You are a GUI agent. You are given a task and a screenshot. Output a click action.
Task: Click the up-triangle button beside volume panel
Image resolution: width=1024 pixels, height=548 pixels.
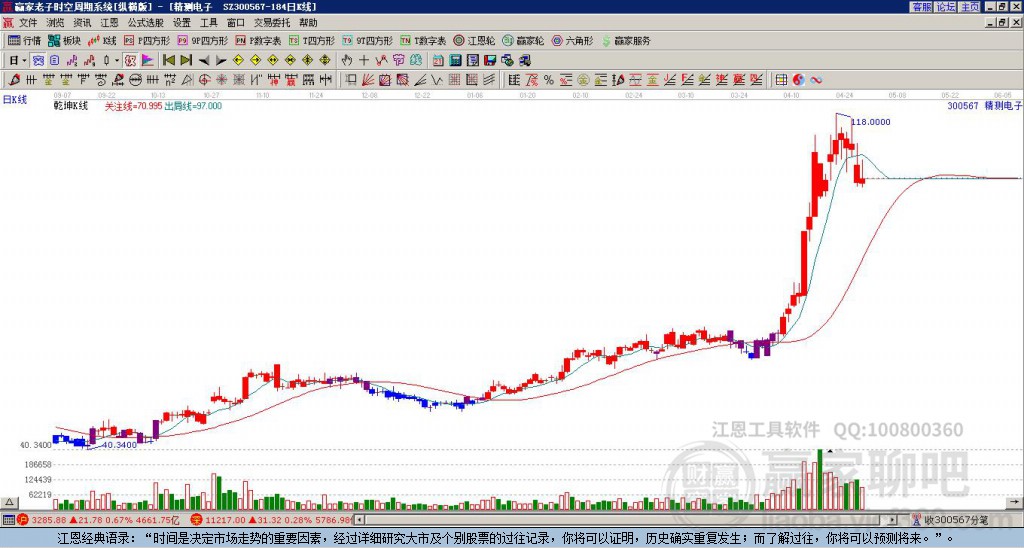click(8, 502)
